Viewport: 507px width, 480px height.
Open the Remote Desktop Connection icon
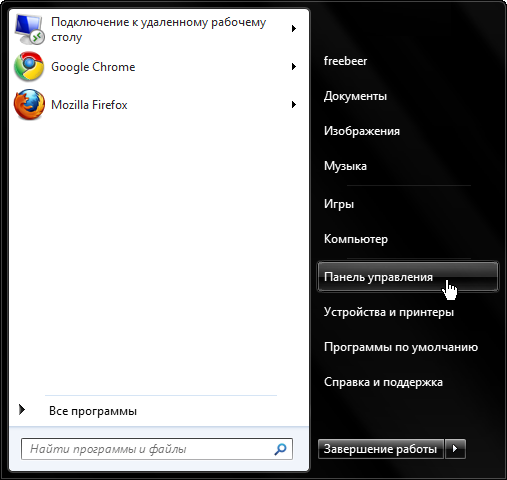click(29, 29)
